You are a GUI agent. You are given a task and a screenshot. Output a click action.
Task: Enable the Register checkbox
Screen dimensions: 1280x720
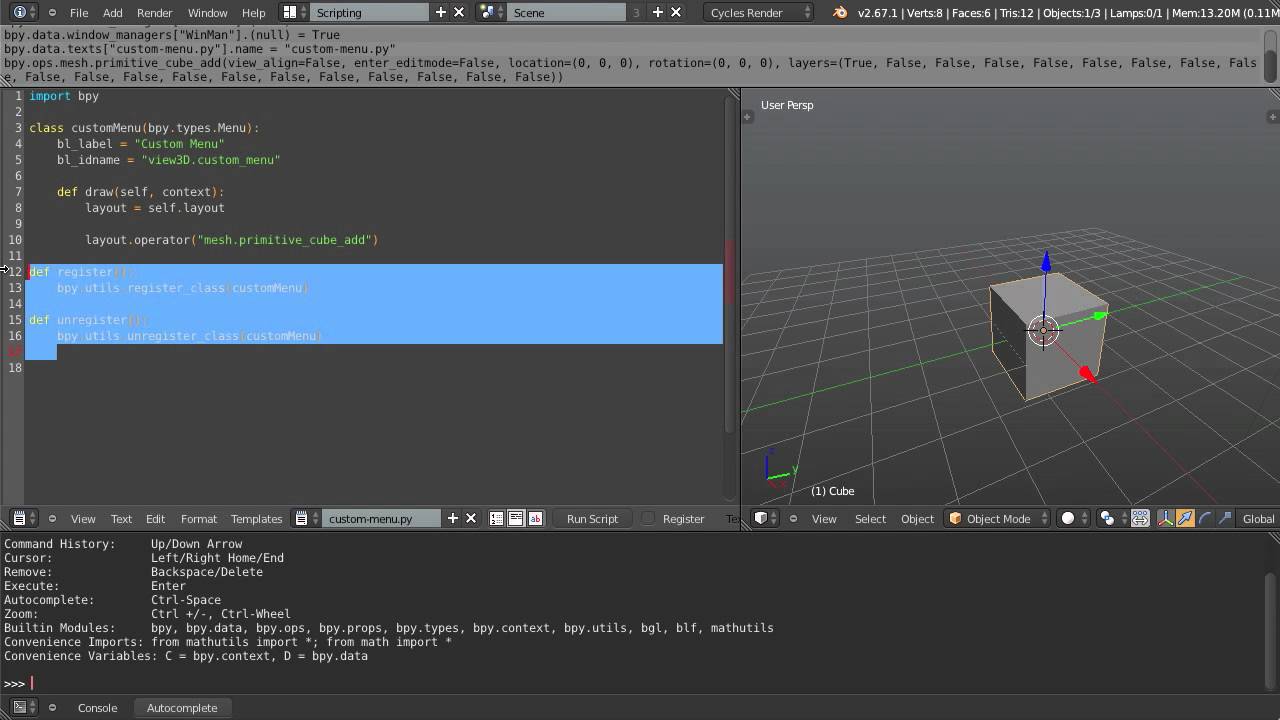tap(649, 518)
